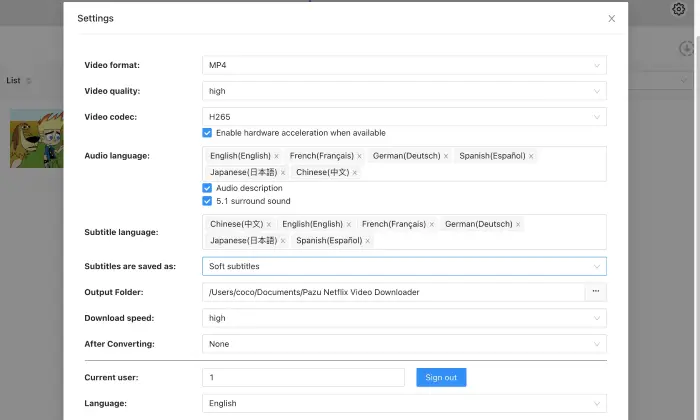700x420 pixels.
Task: Browse output folder with the ellipsis button
Action: 596,292
